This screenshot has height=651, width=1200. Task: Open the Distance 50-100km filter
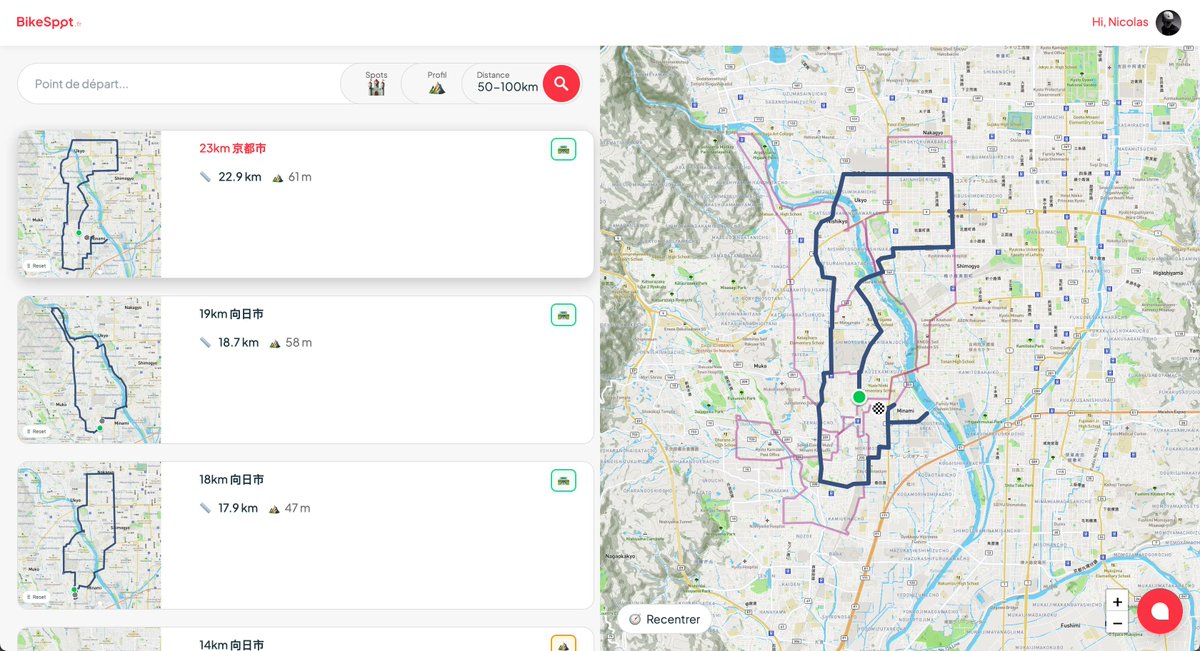coord(507,83)
